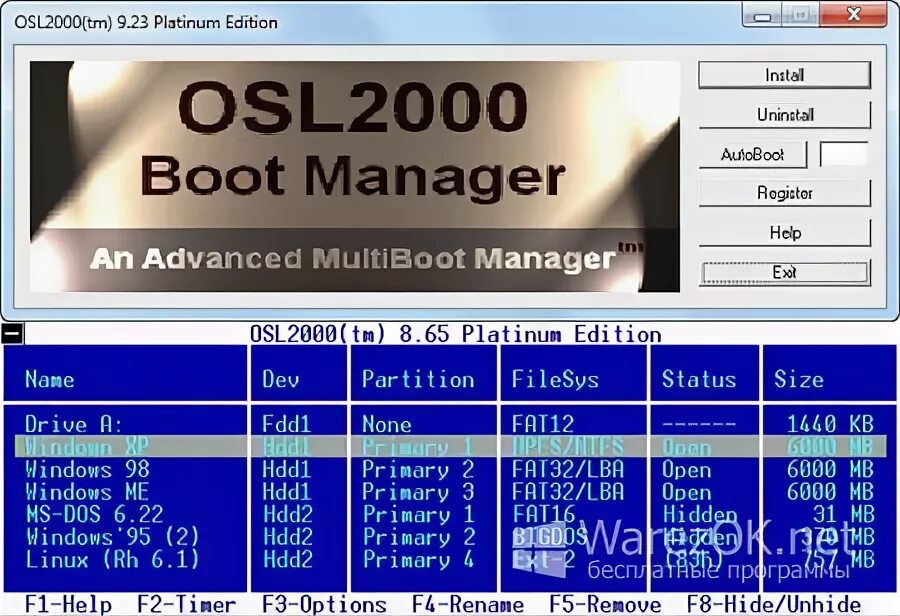Maximize the OSL2000 9.23 window

click(x=801, y=15)
